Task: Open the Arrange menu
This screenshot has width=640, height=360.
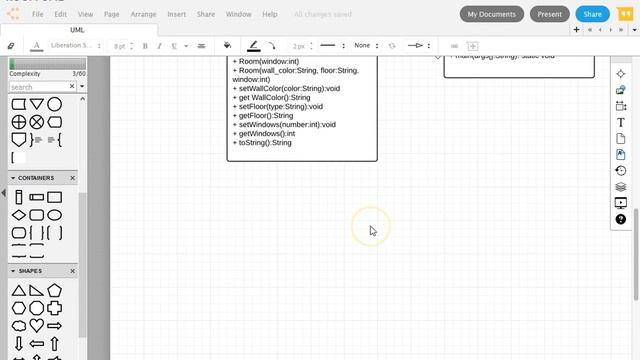Action: coord(143,14)
